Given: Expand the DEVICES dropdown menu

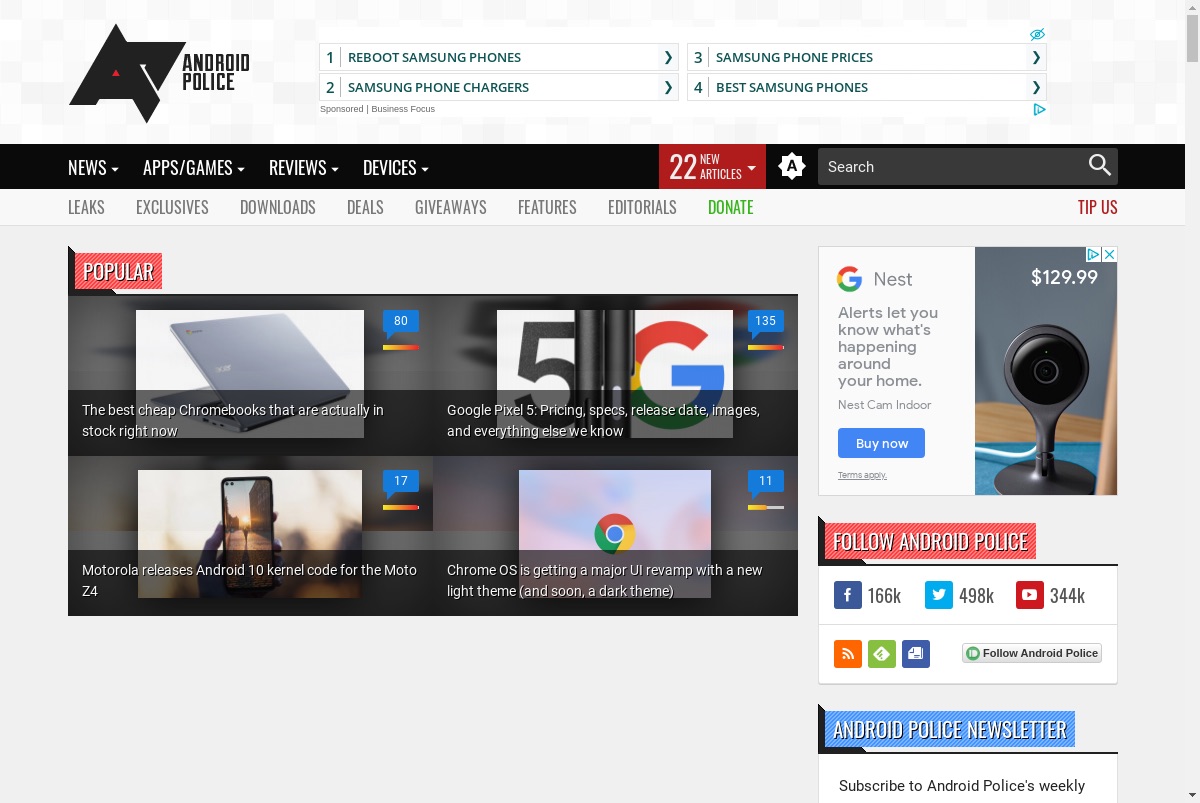Looking at the screenshot, I should coord(396,168).
